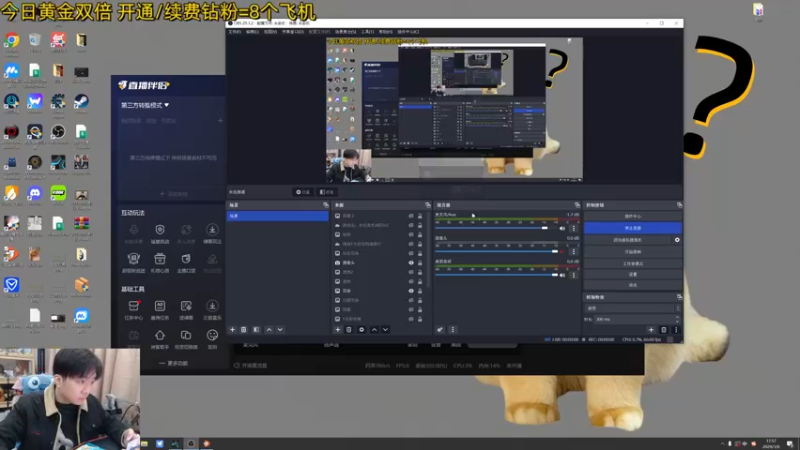Switch to OBS from taskbar icon
This screenshot has width=800, height=450.
191,443
